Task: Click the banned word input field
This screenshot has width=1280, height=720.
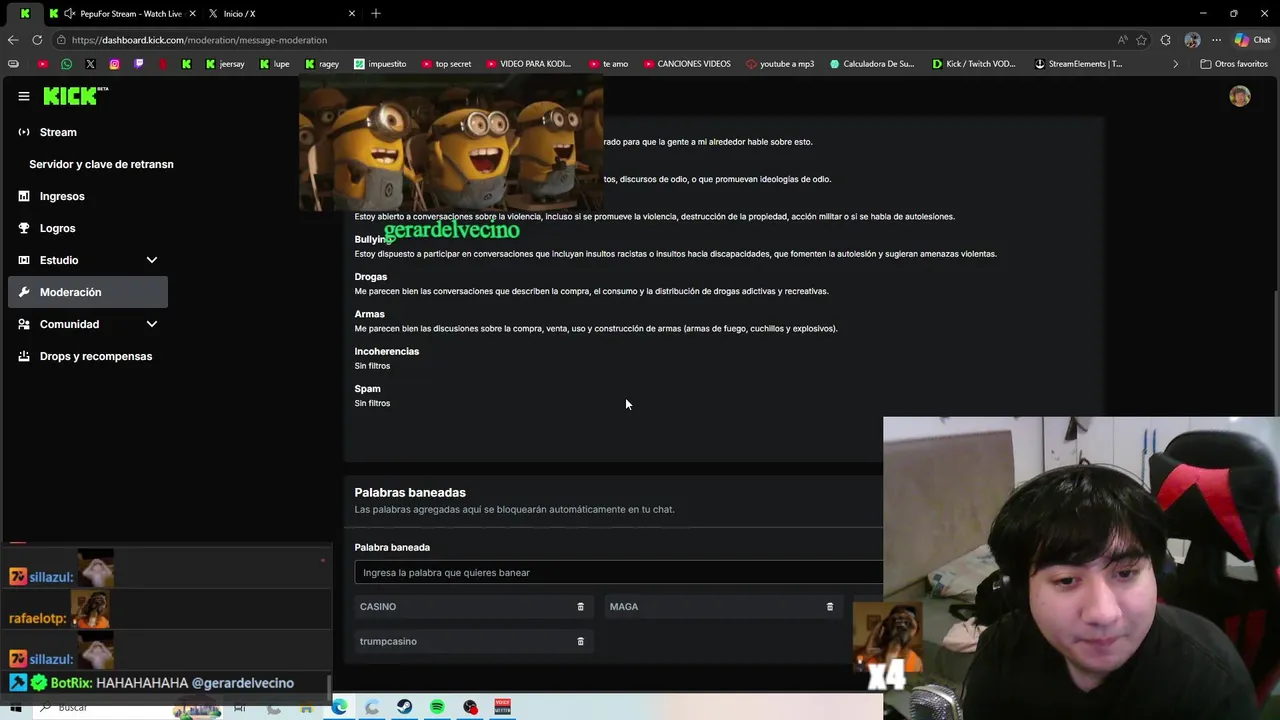Action: click(618, 573)
